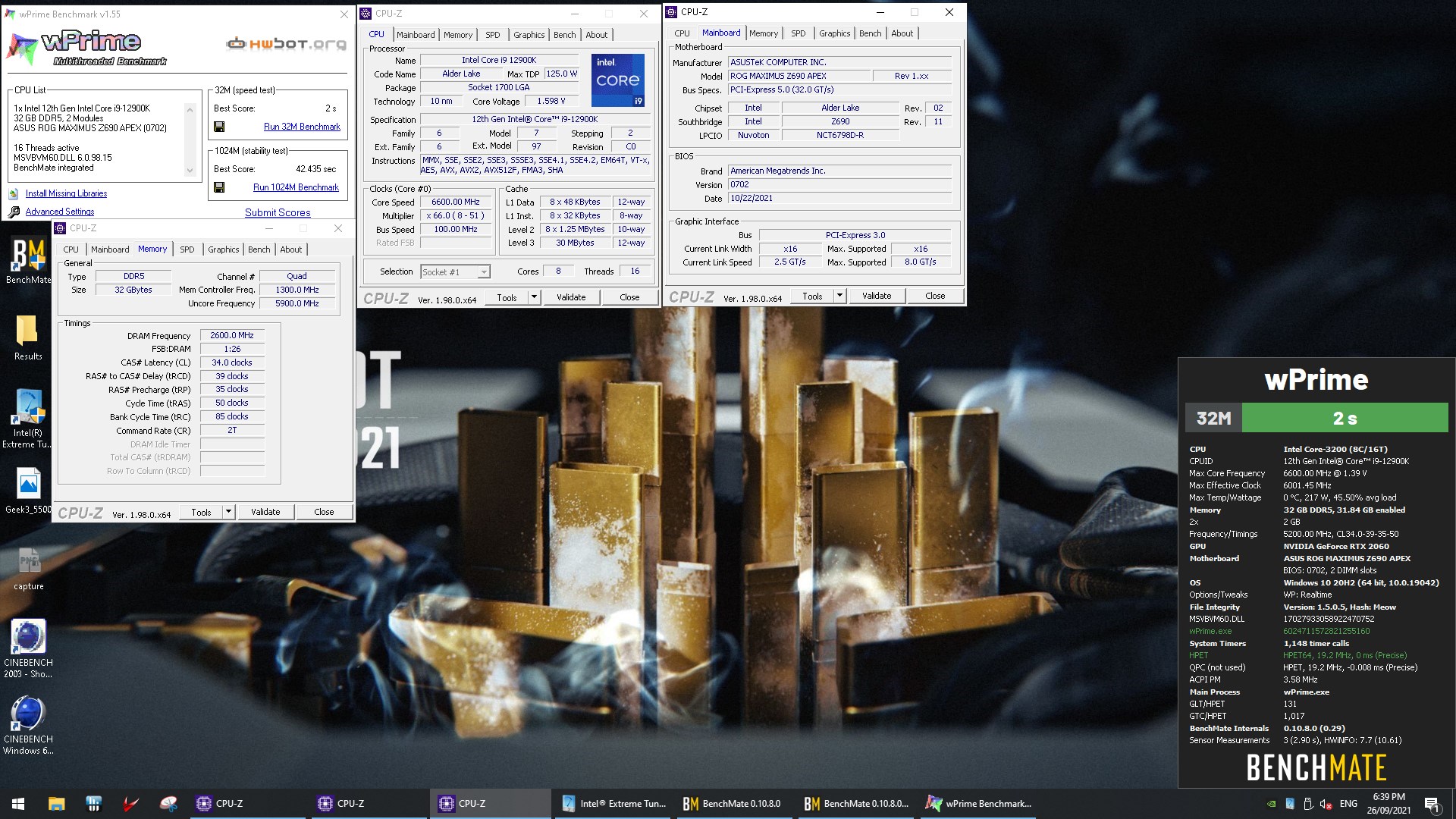Click the save icon beside 1024M Best Score
This screenshot has width=1456, height=819.
[x=219, y=187]
